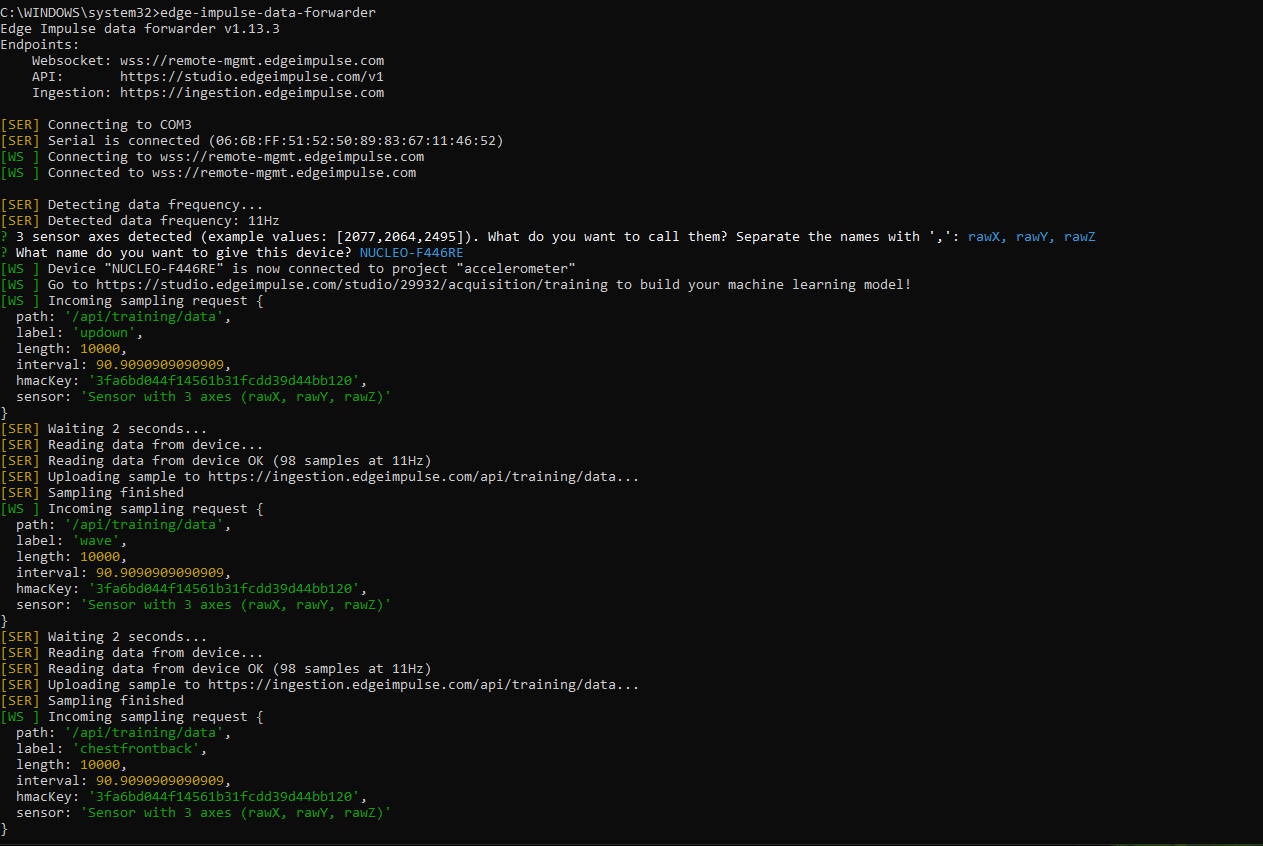The image size is (1263, 846).
Task: Select the 'wave' label text
Action: pos(96,540)
